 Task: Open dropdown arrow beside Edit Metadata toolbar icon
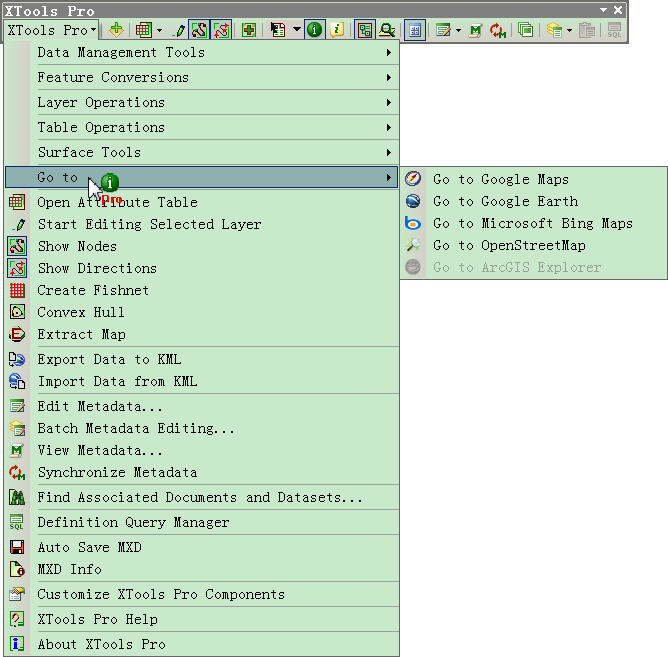tap(458, 30)
